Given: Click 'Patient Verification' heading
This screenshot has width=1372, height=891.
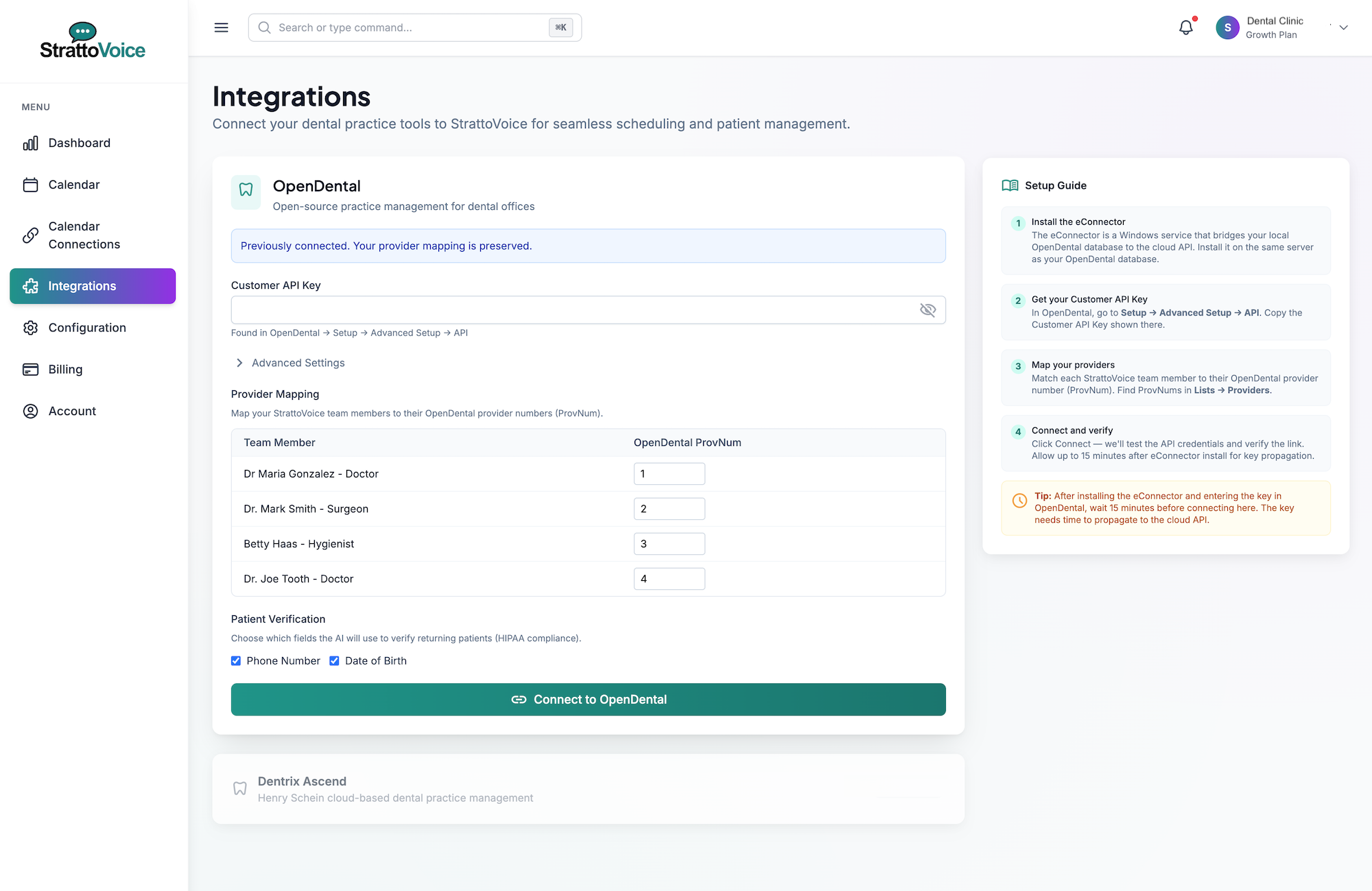Looking at the screenshot, I should pyautogui.click(x=278, y=619).
